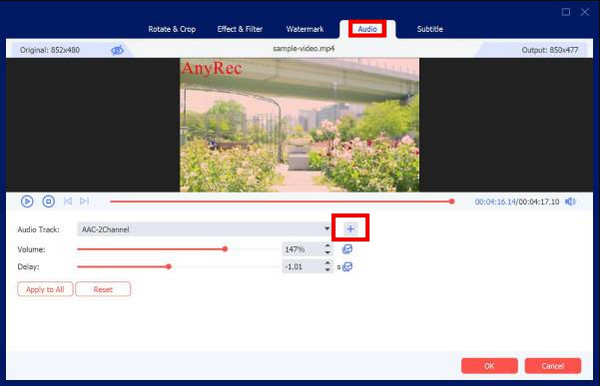
Task: Cancel the audio edits
Action: [x=553, y=366]
